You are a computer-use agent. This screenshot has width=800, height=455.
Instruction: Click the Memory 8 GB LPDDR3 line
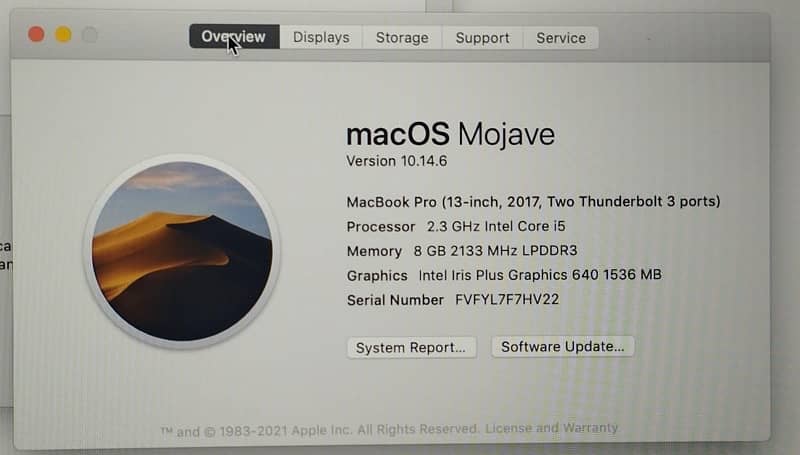pos(462,250)
